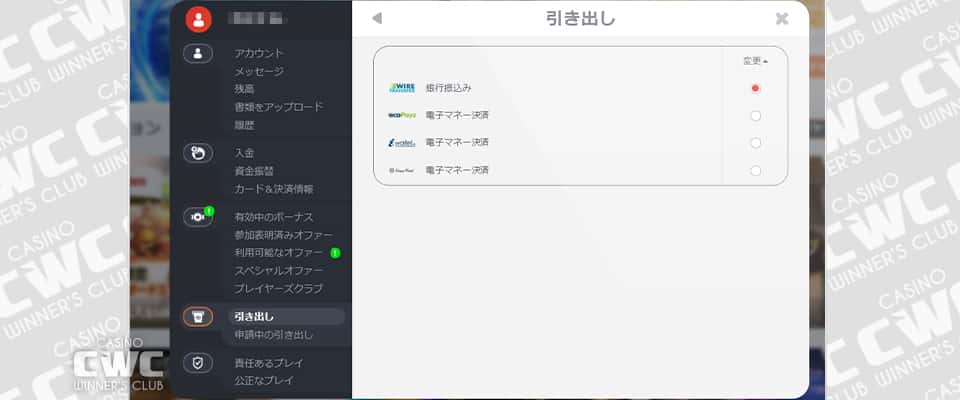Click the 銀行振込み payment label

tap(449, 88)
